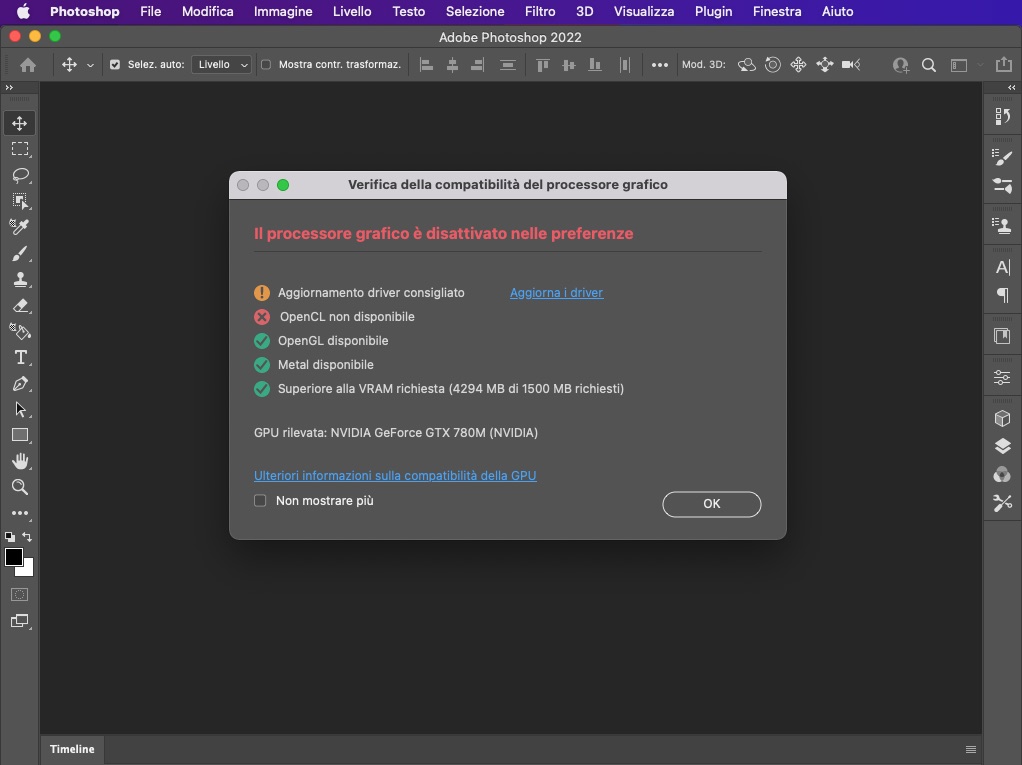
Task: Select the Rectangle shape tool
Action: (x=20, y=435)
